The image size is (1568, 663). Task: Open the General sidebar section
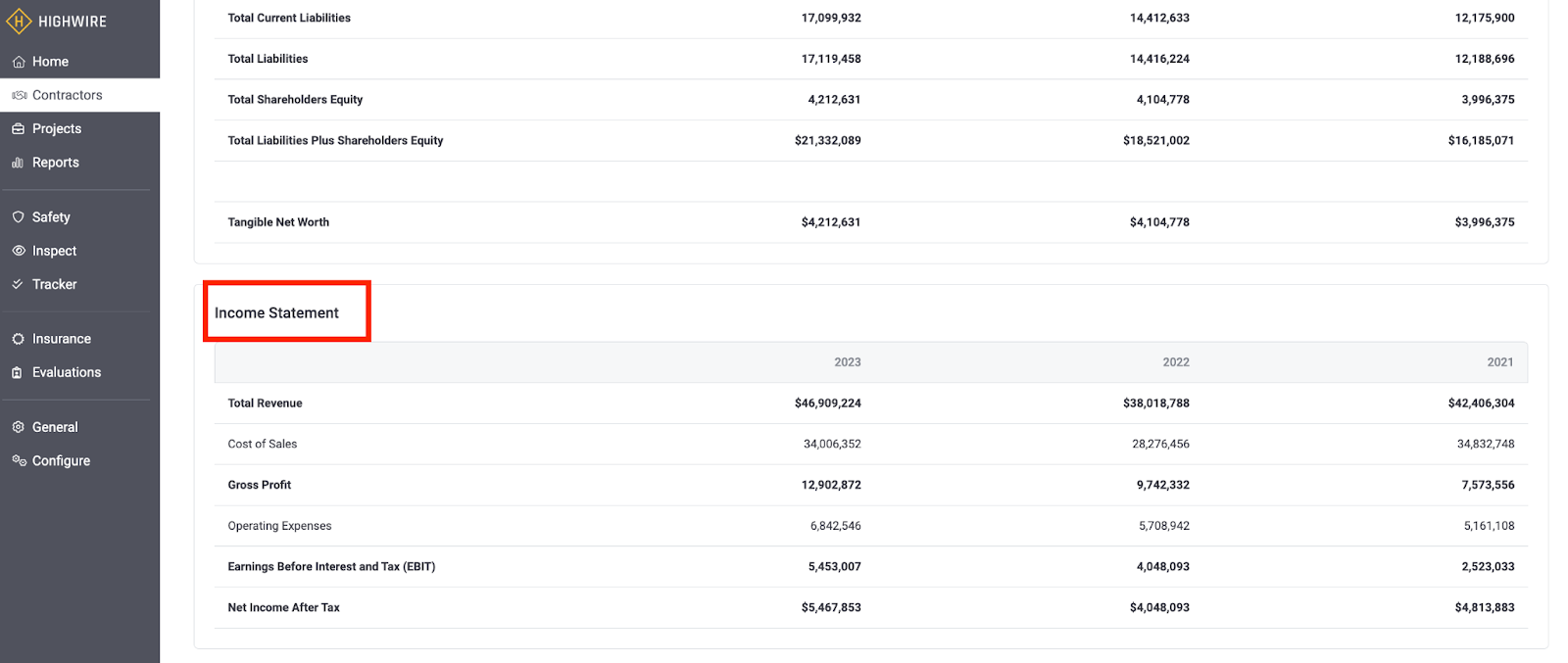coord(55,427)
